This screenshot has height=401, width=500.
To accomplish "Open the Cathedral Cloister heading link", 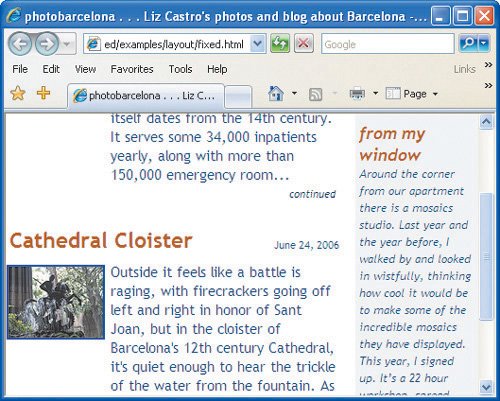I will (101, 240).
